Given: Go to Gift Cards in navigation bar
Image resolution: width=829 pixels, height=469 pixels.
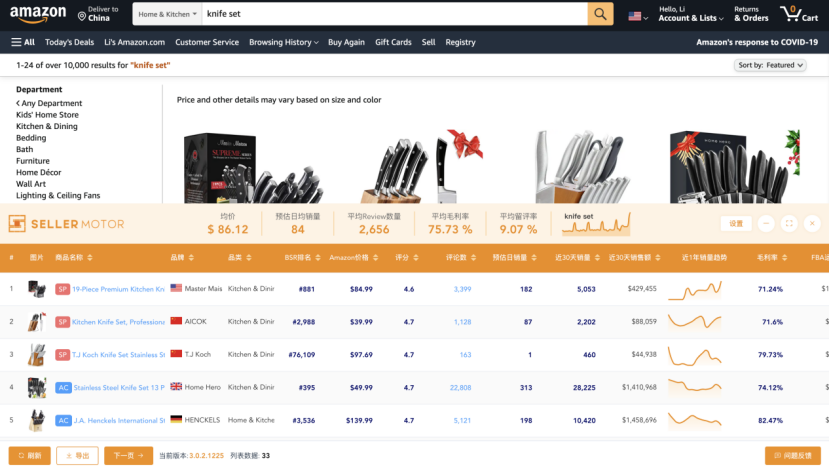Looking at the screenshot, I should (x=393, y=42).
